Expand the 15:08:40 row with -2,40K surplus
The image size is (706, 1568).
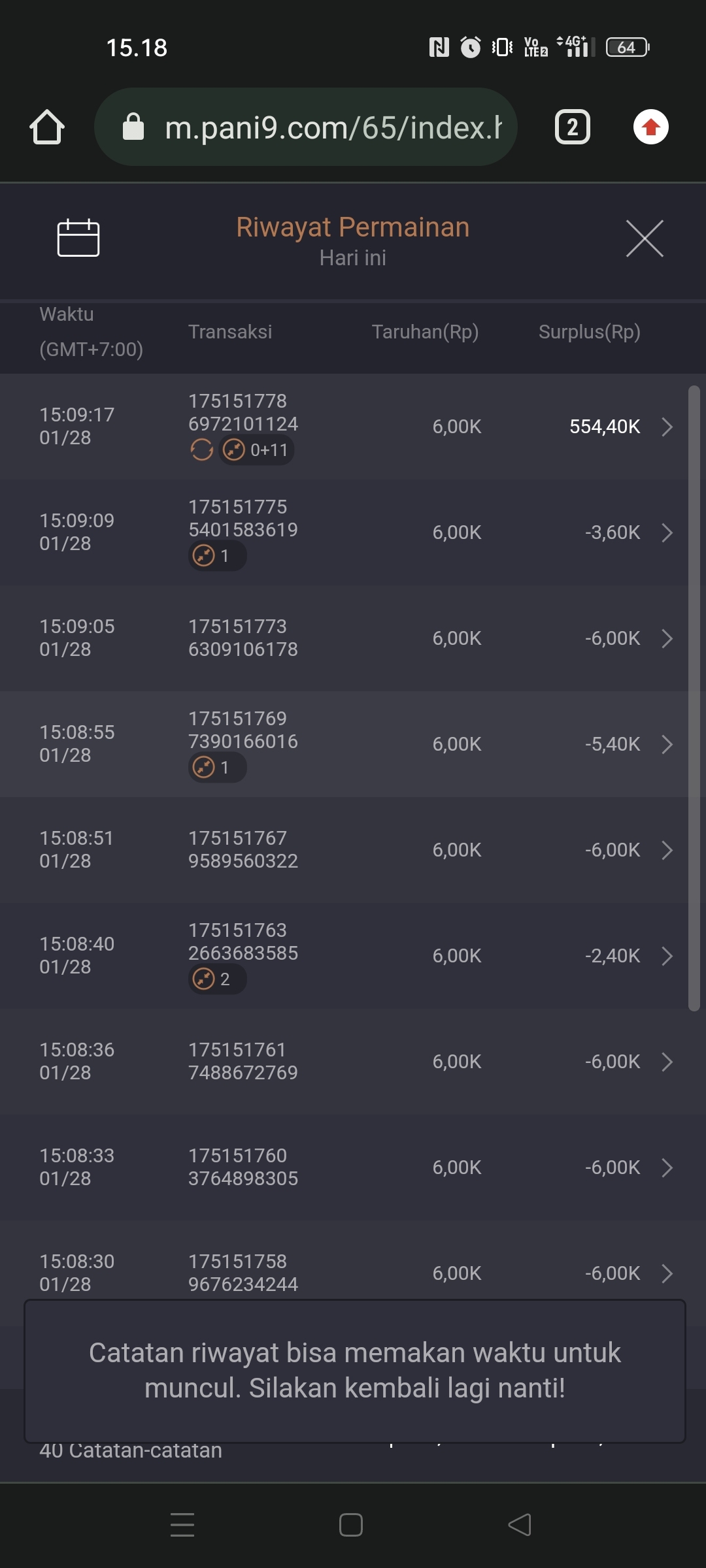click(x=667, y=956)
